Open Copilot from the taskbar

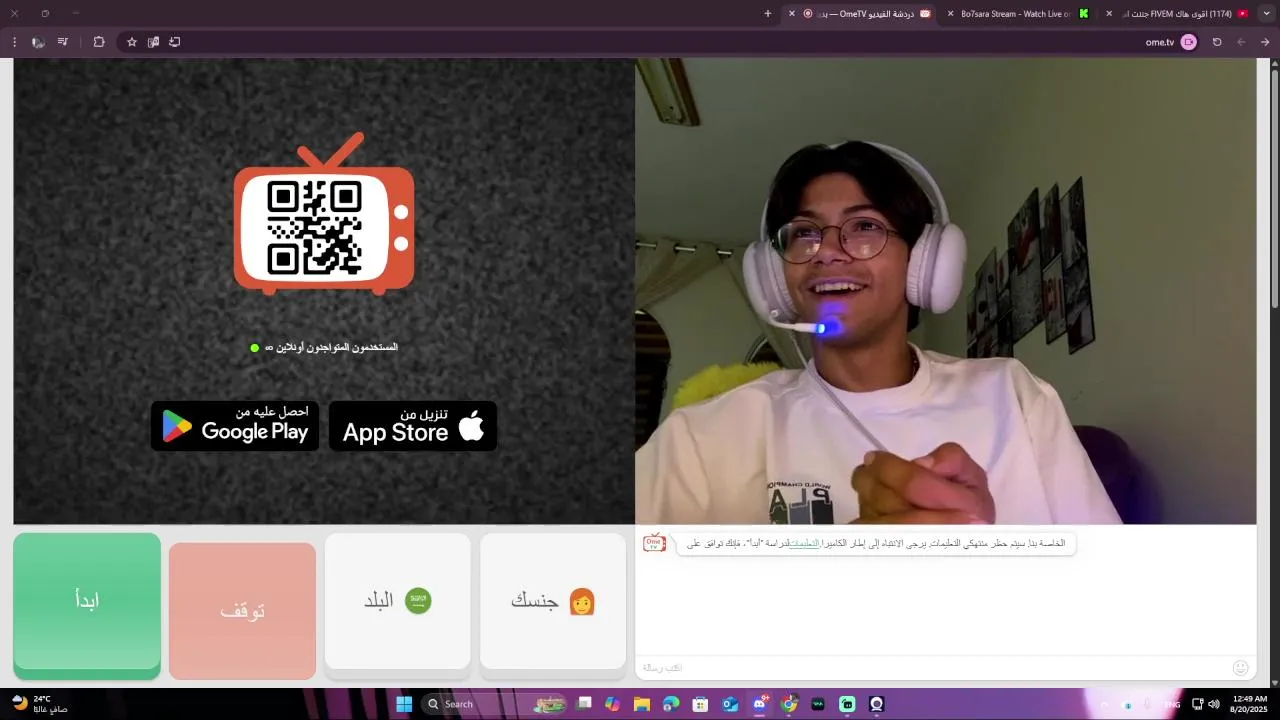pyautogui.click(x=612, y=704)
